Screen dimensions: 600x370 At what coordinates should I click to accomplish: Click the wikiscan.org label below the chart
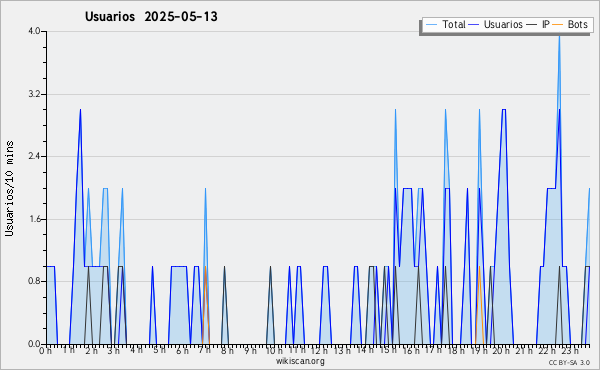(300, 361)
